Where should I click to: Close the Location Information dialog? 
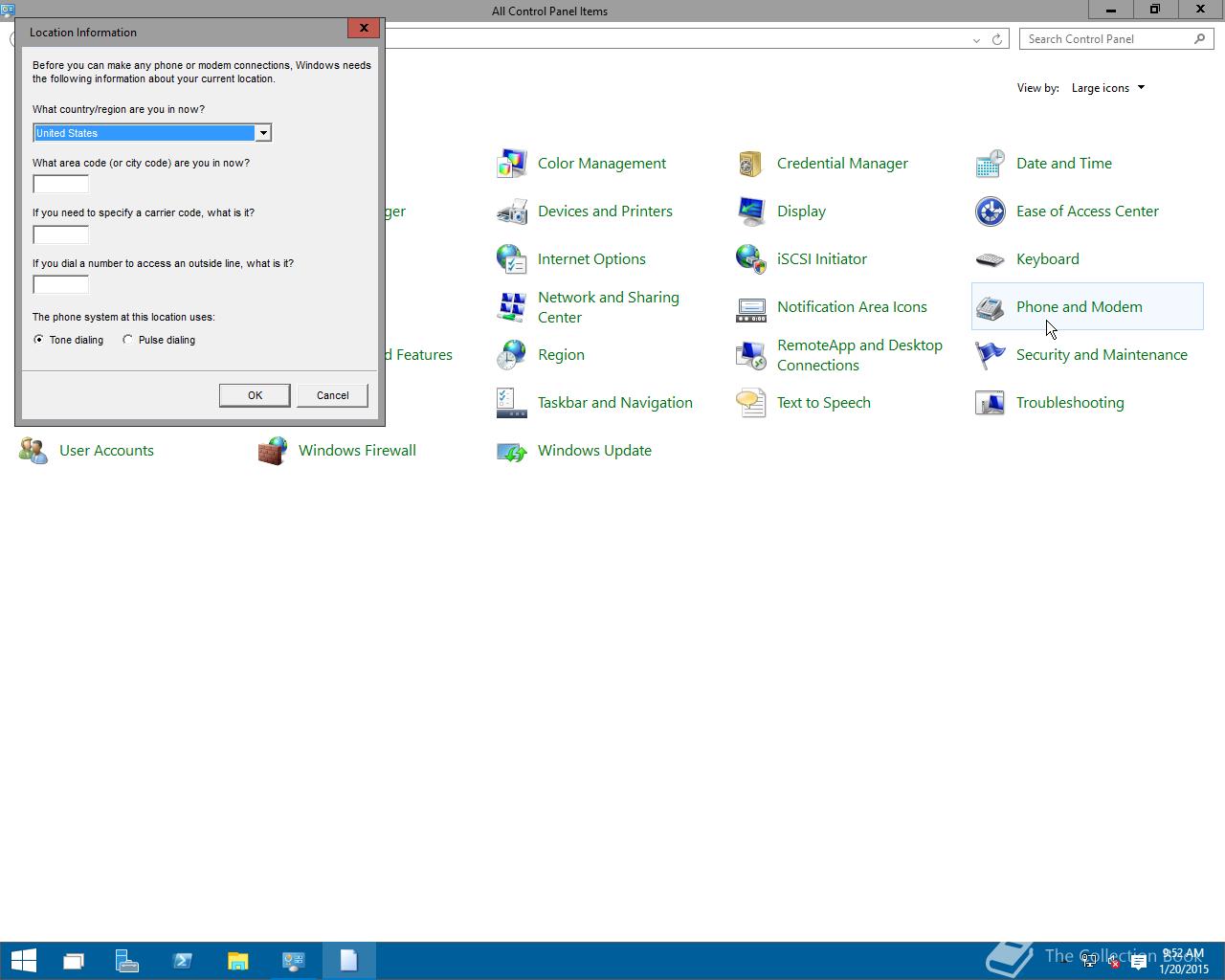pyautogui.click(x=364, y=29)
